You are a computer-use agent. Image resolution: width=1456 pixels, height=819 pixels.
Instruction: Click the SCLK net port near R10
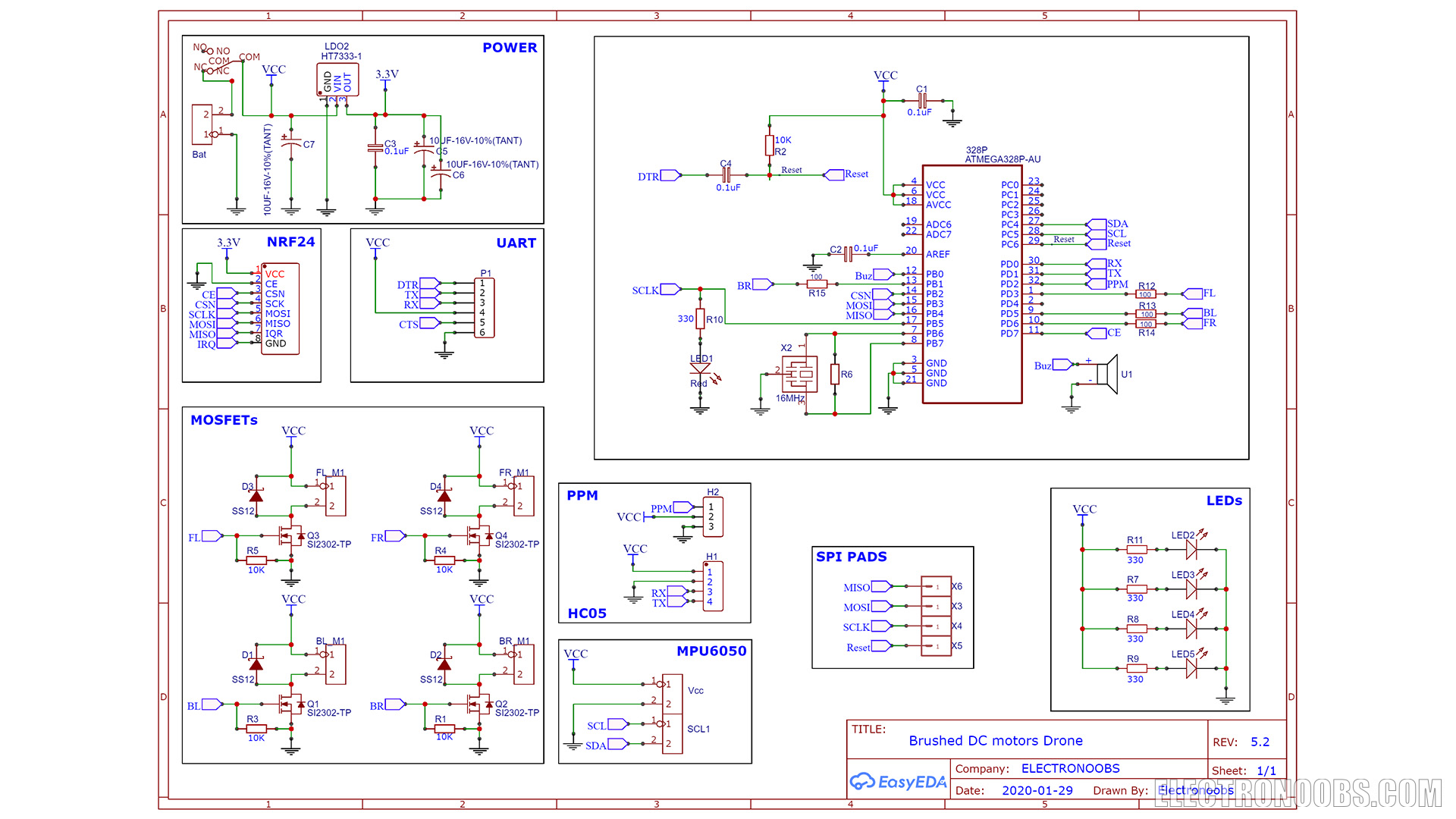coord(671,289)
